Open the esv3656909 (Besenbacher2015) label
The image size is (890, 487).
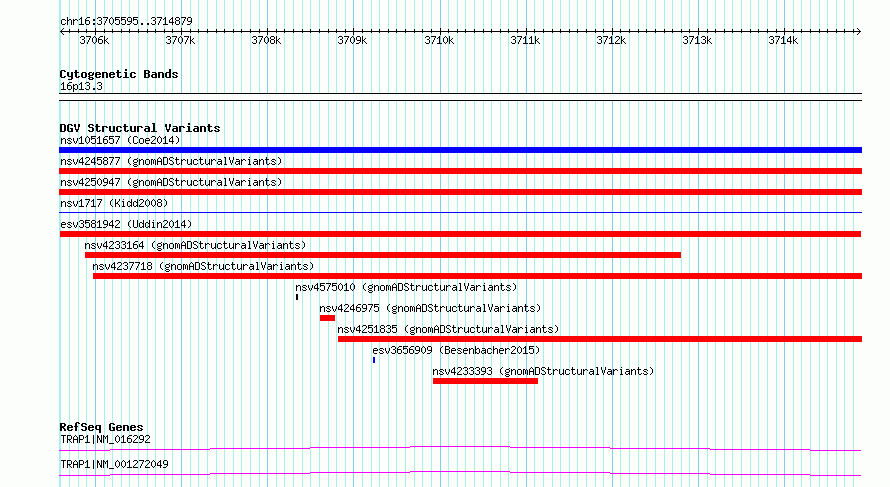click(x=456, y=350)
